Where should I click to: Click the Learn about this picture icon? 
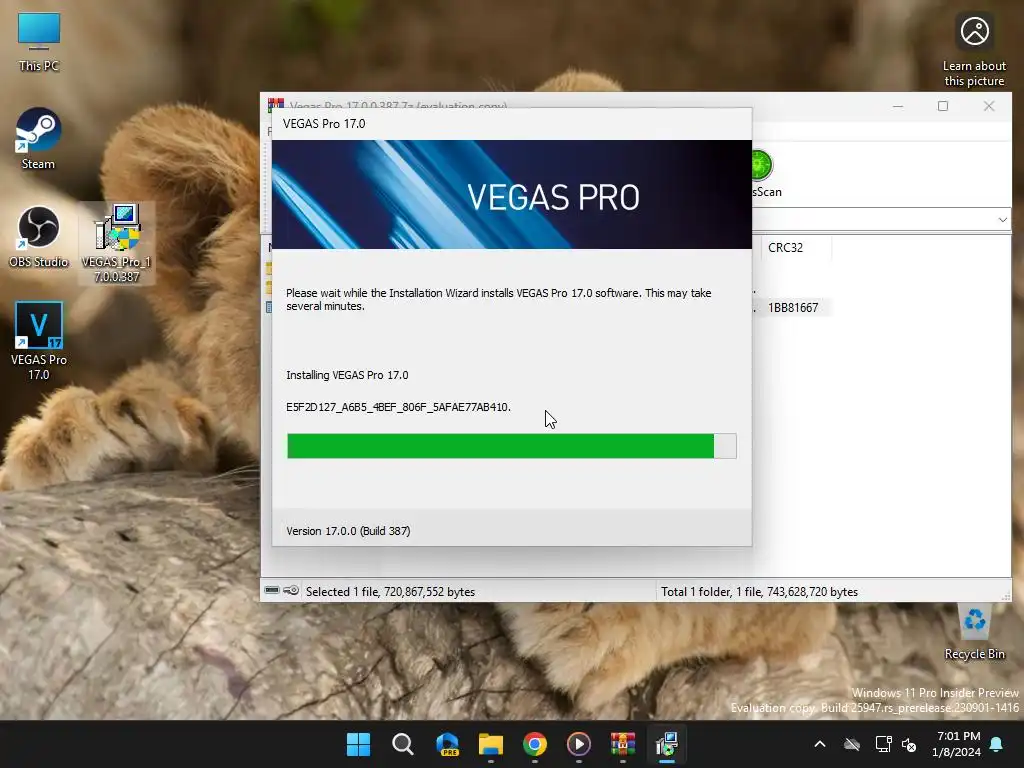click(x=974, y=50)
